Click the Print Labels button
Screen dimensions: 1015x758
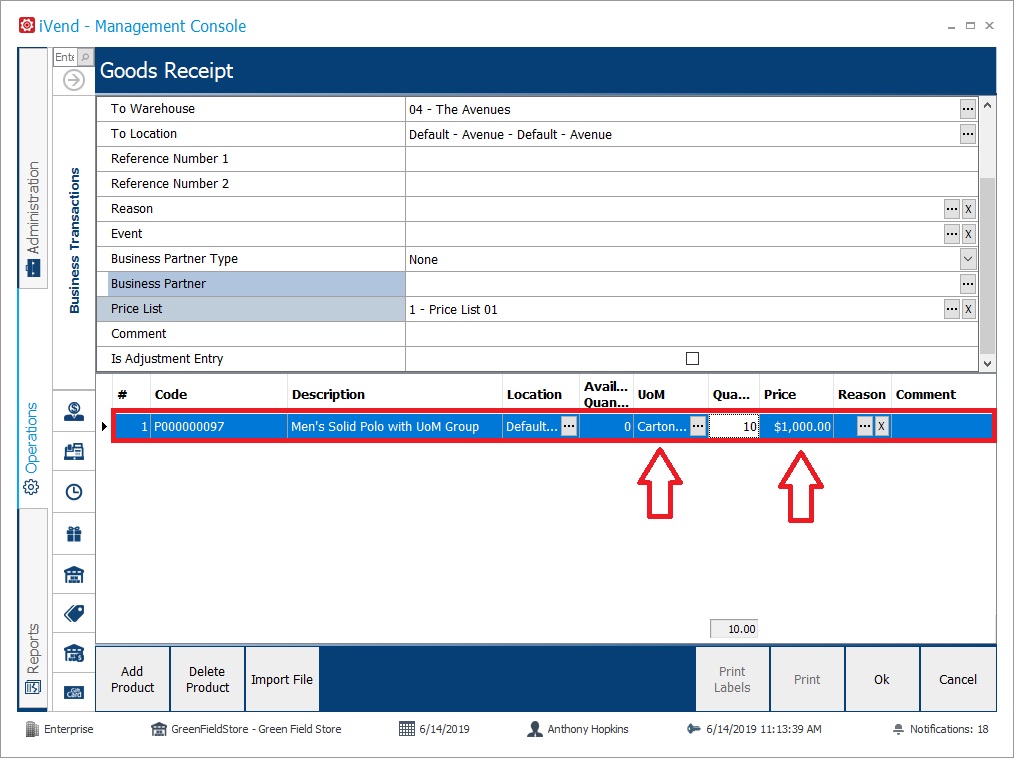(732, 679)
